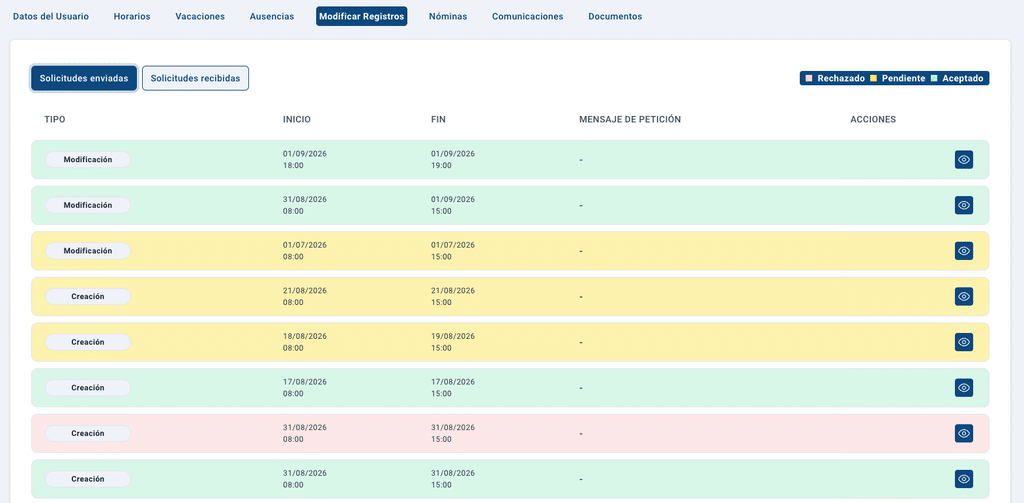Switch to Solicitudes recibidas
Viewport: 1024px width, 503px height.
[195, 78]
